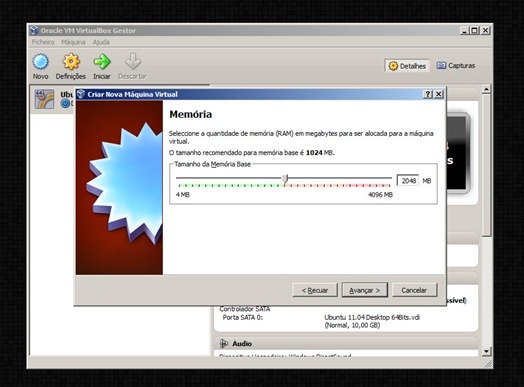Click the Audio section speaker icon
The width and height of the screenshot is (524, 387).
coord(224,343)
